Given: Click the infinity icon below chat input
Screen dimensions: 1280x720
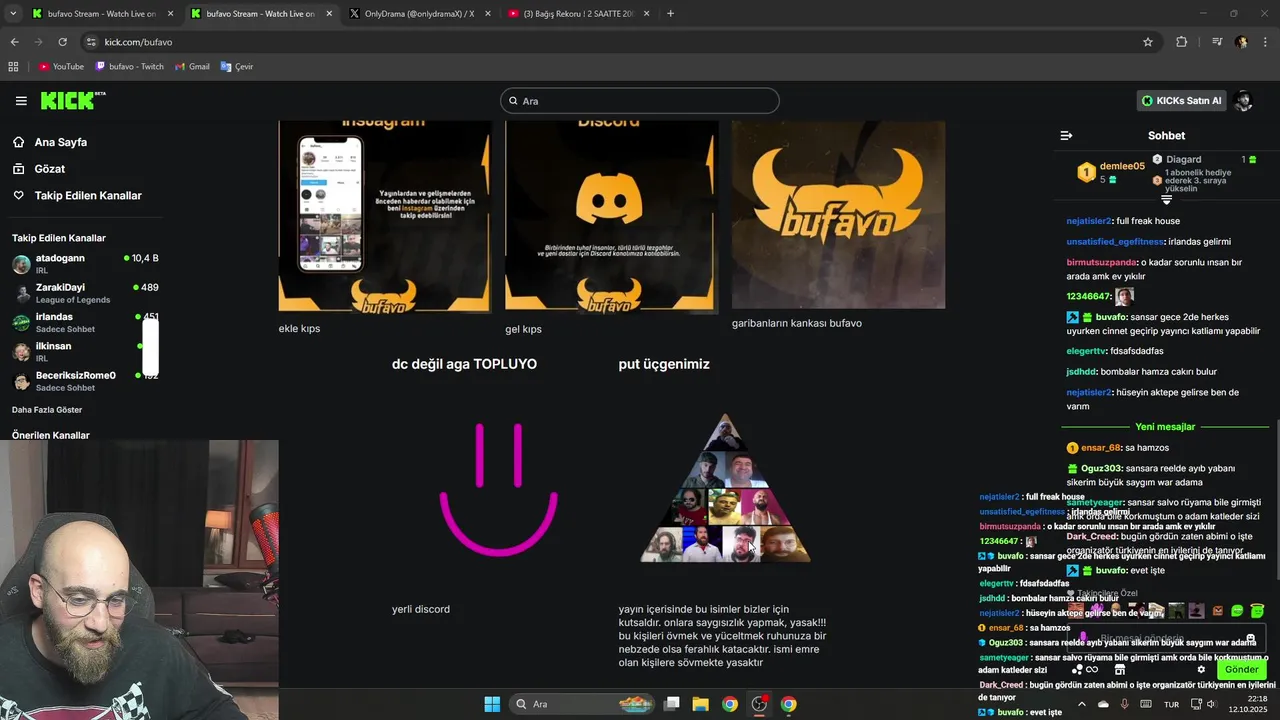Looking at the screenshot, I should pos(1092,670).
